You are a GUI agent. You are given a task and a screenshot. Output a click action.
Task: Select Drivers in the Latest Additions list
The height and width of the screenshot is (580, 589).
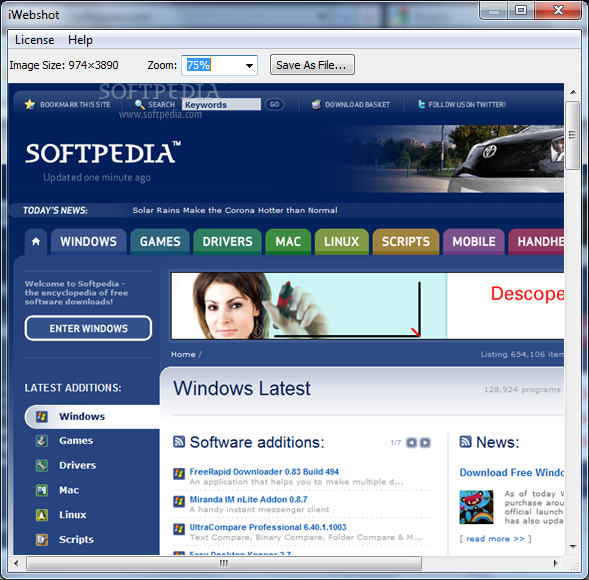(77, 465)
